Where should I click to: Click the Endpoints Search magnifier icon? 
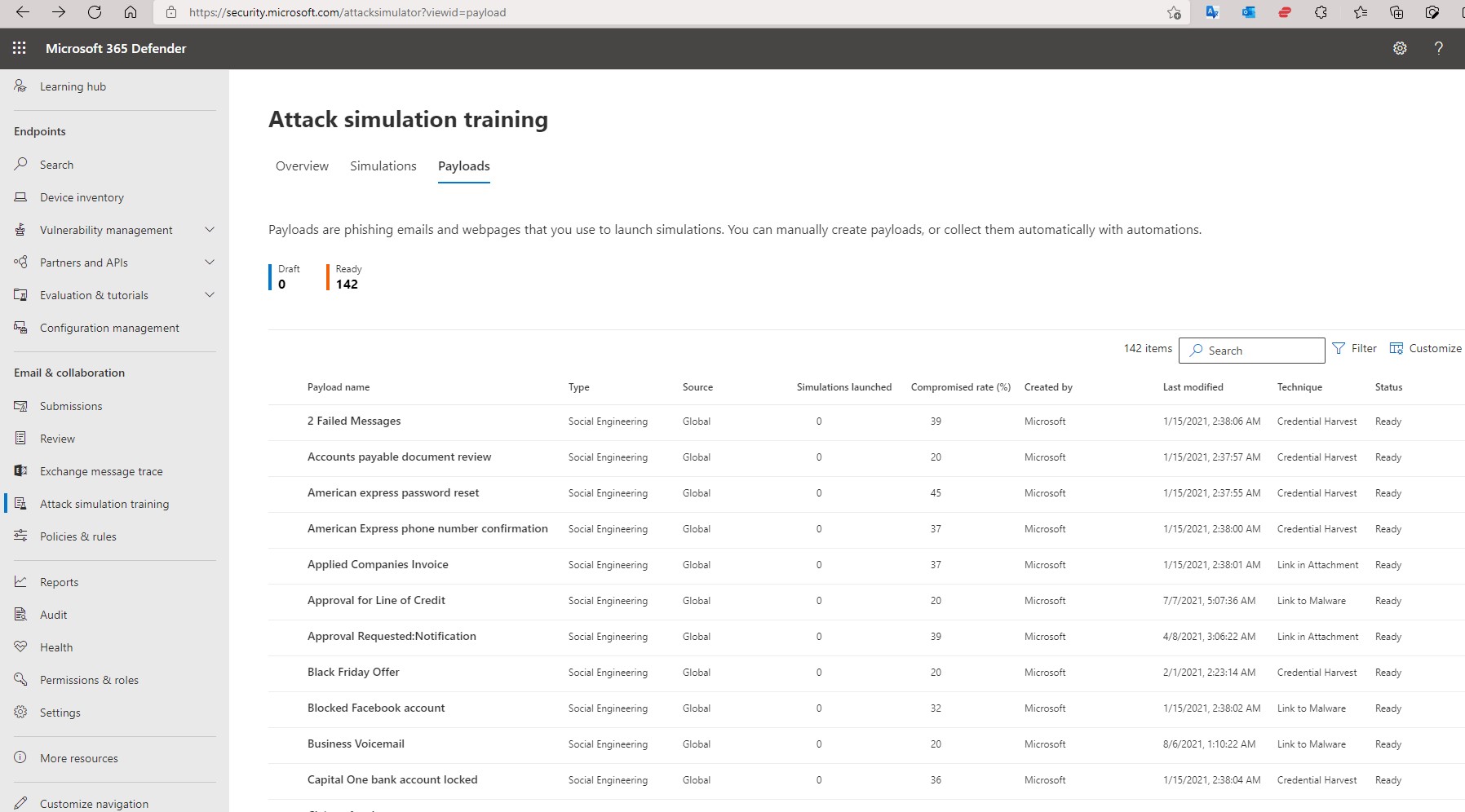pos(20,165)
